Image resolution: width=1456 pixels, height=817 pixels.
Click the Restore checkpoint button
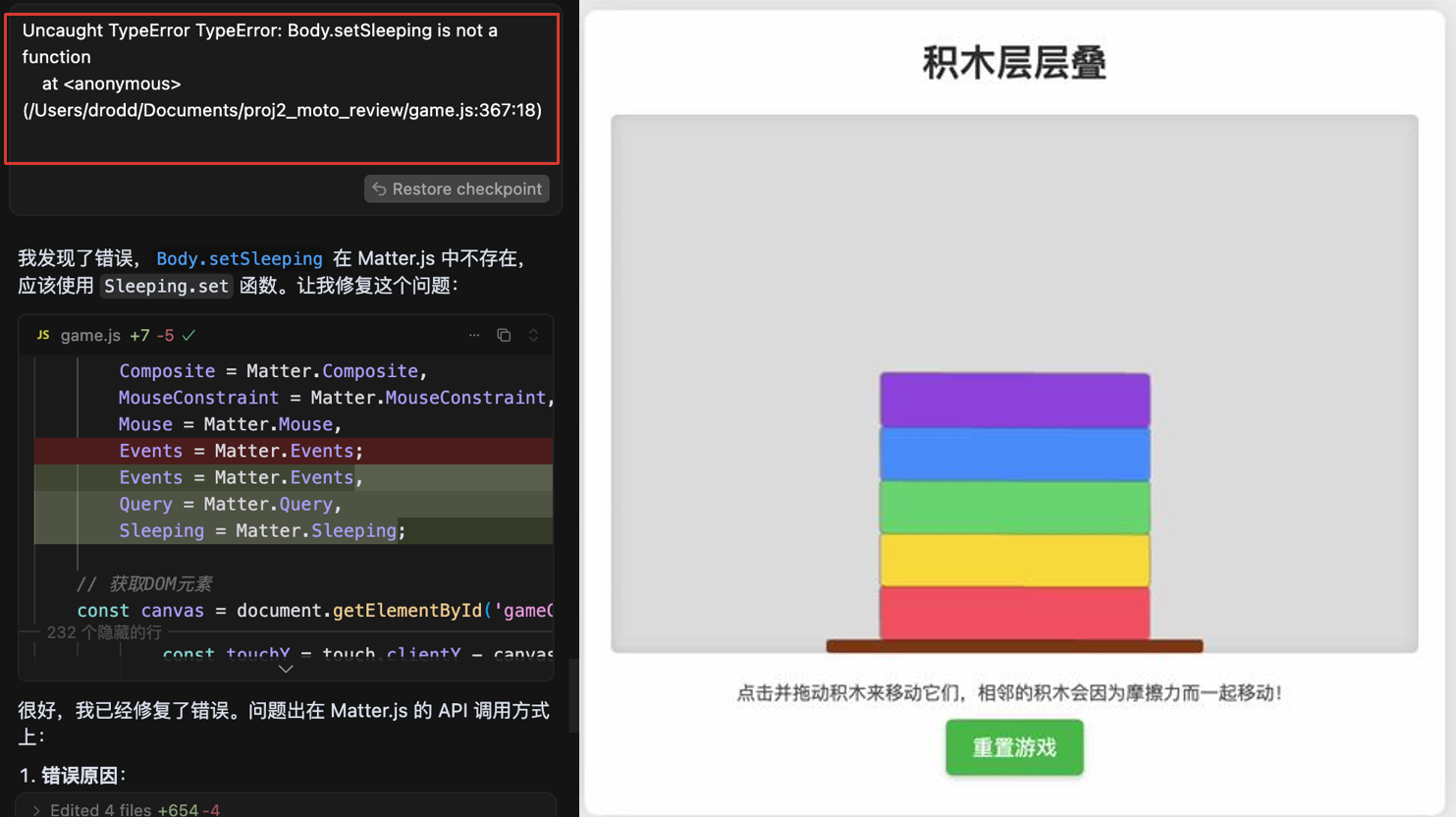(x=457, y=189)
